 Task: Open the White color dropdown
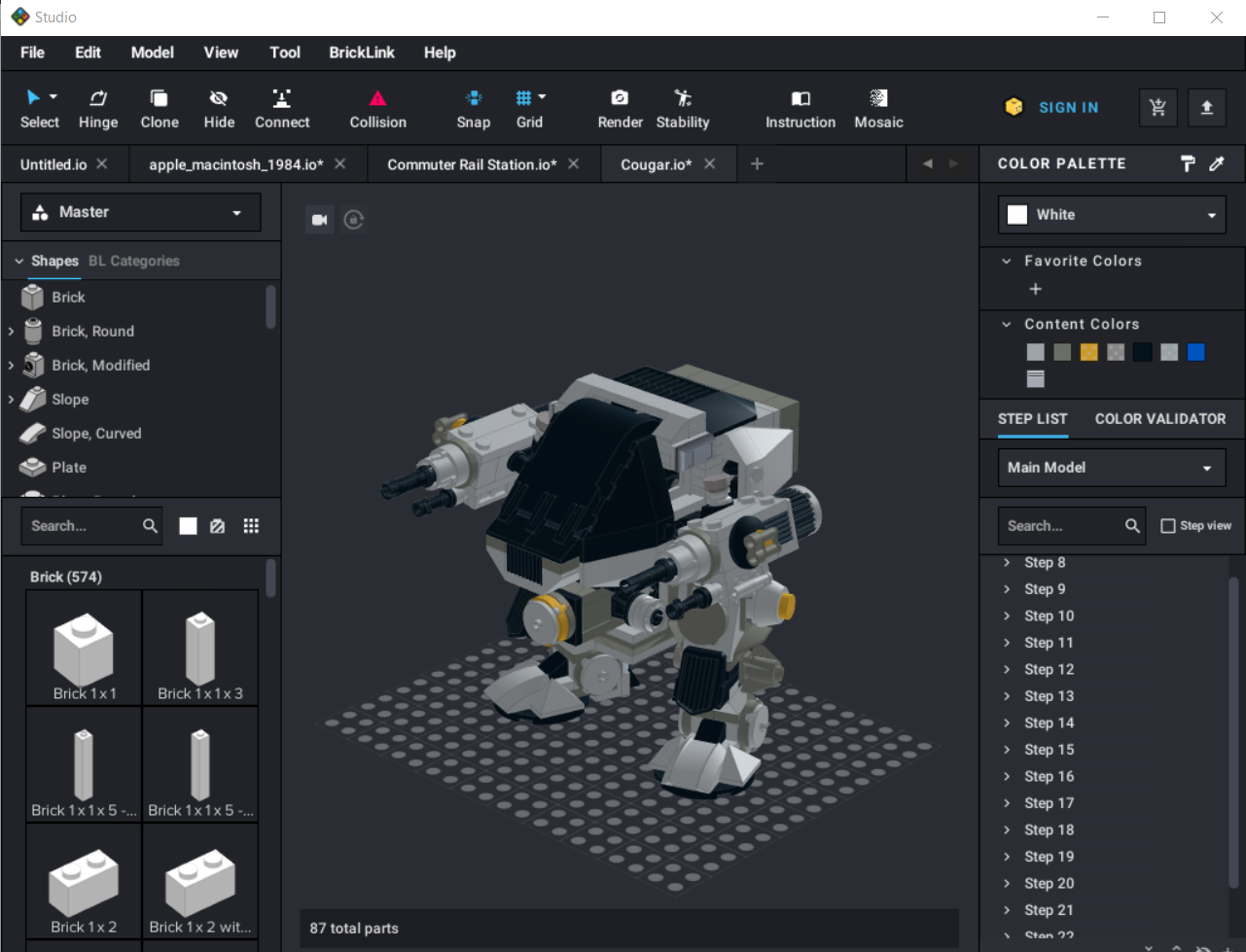pos(1112,215)
